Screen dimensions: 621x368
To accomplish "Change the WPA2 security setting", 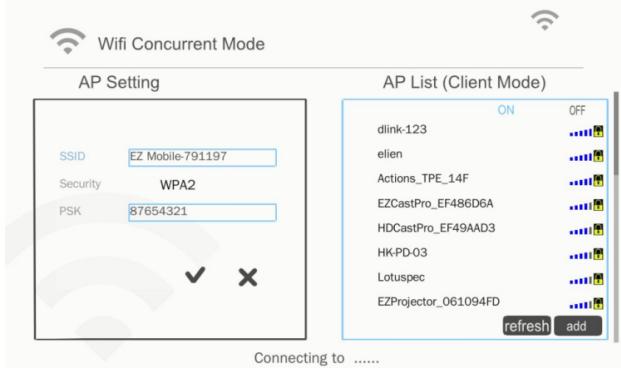I will click(178, 185).
